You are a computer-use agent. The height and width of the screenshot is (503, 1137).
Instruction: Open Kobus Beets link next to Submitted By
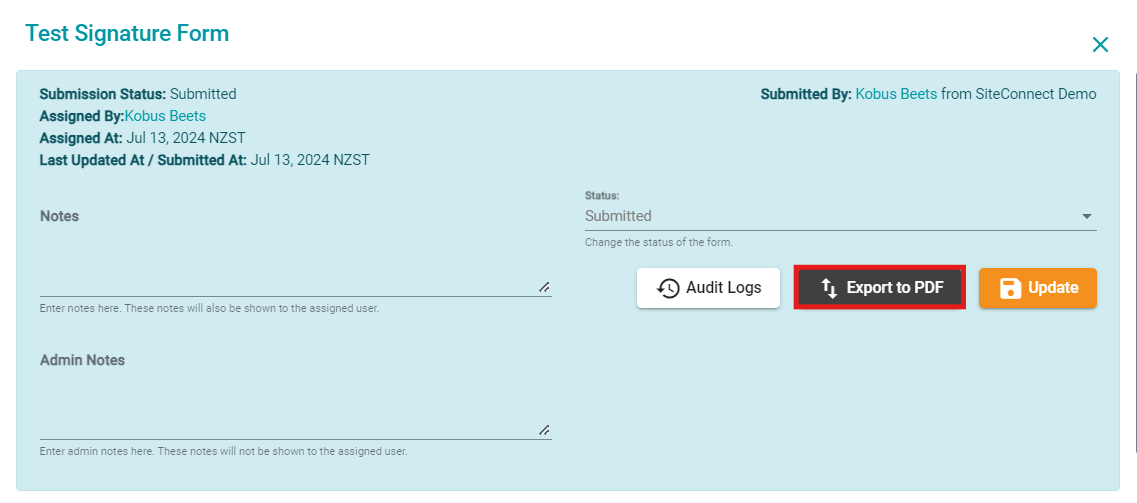896,93
